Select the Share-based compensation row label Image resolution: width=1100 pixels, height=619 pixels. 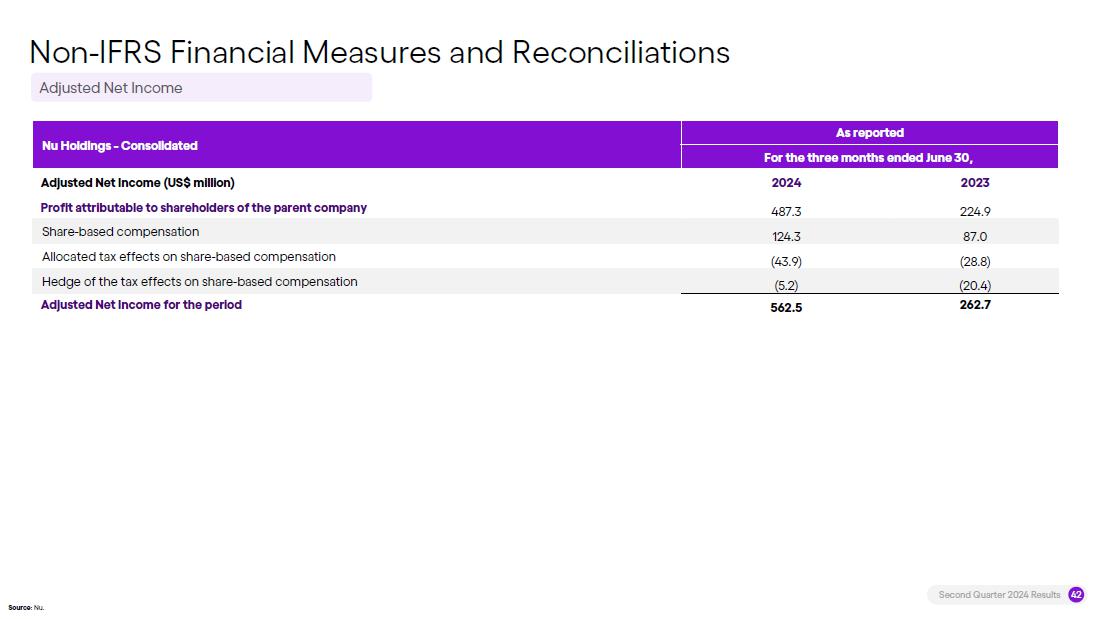click(121, 232)
